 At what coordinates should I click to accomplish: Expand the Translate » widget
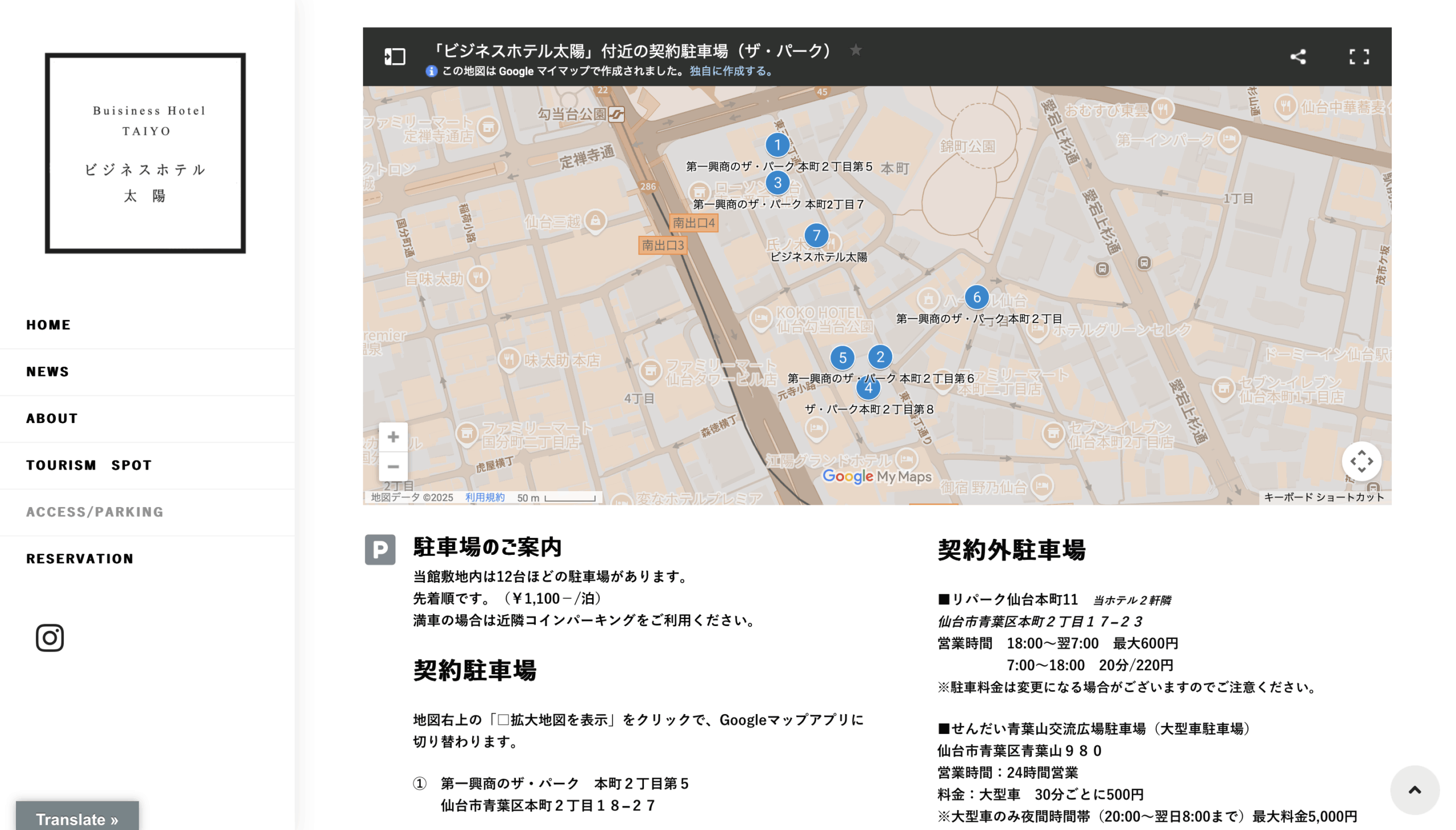pyautogui.click(x=77, y=819)
